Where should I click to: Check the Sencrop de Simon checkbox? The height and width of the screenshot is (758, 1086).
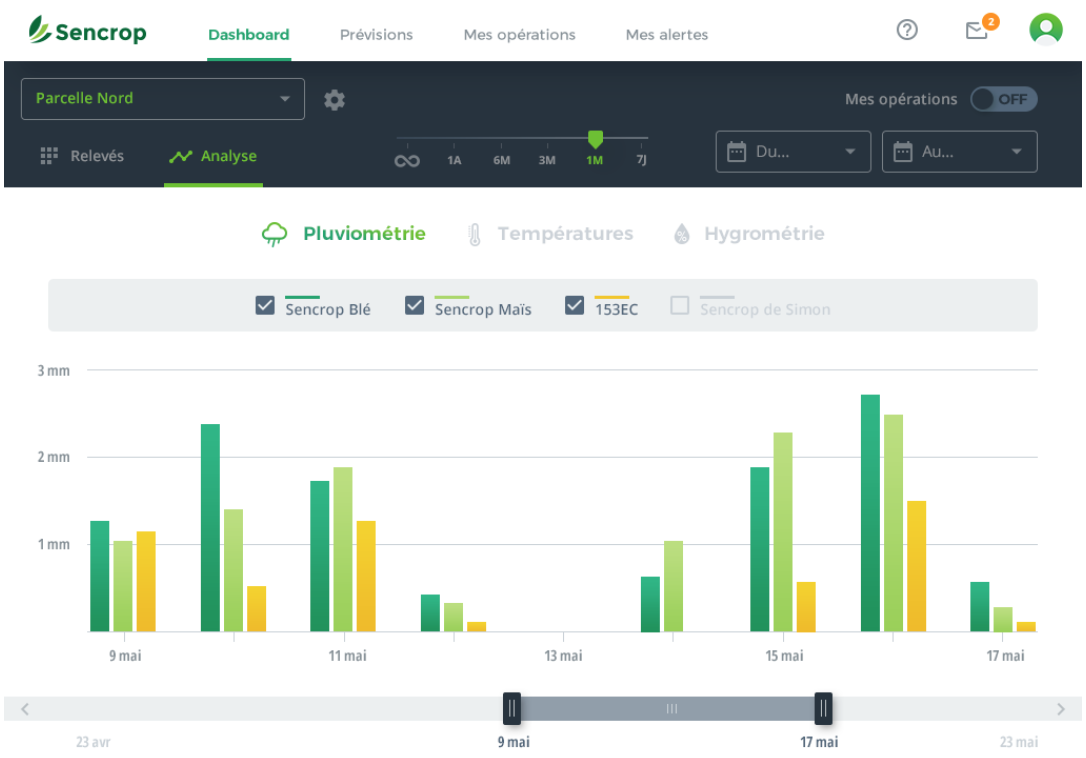click(x=680, y=306)
